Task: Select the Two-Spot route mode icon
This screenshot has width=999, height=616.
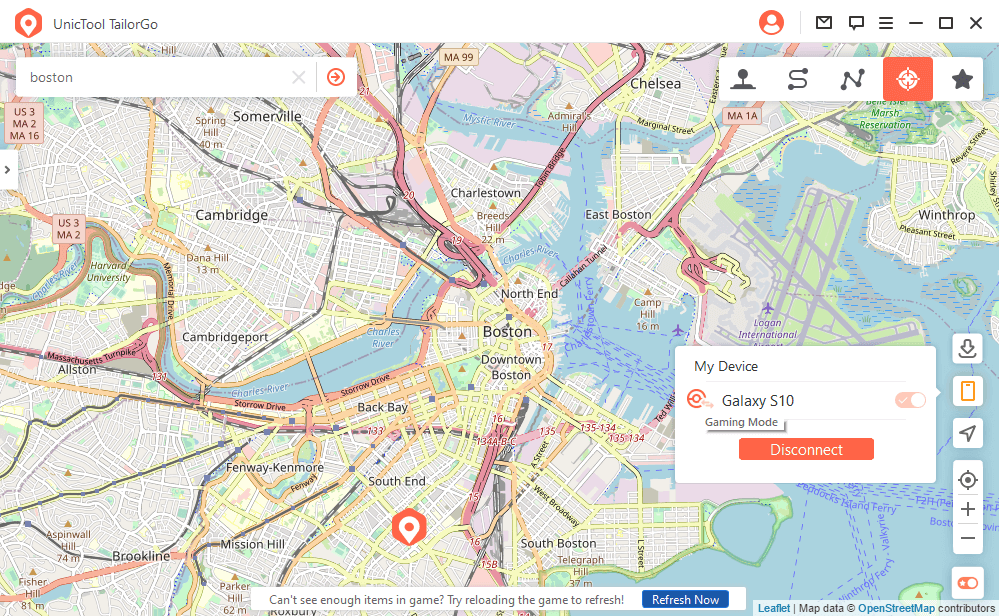Action: 798,79
